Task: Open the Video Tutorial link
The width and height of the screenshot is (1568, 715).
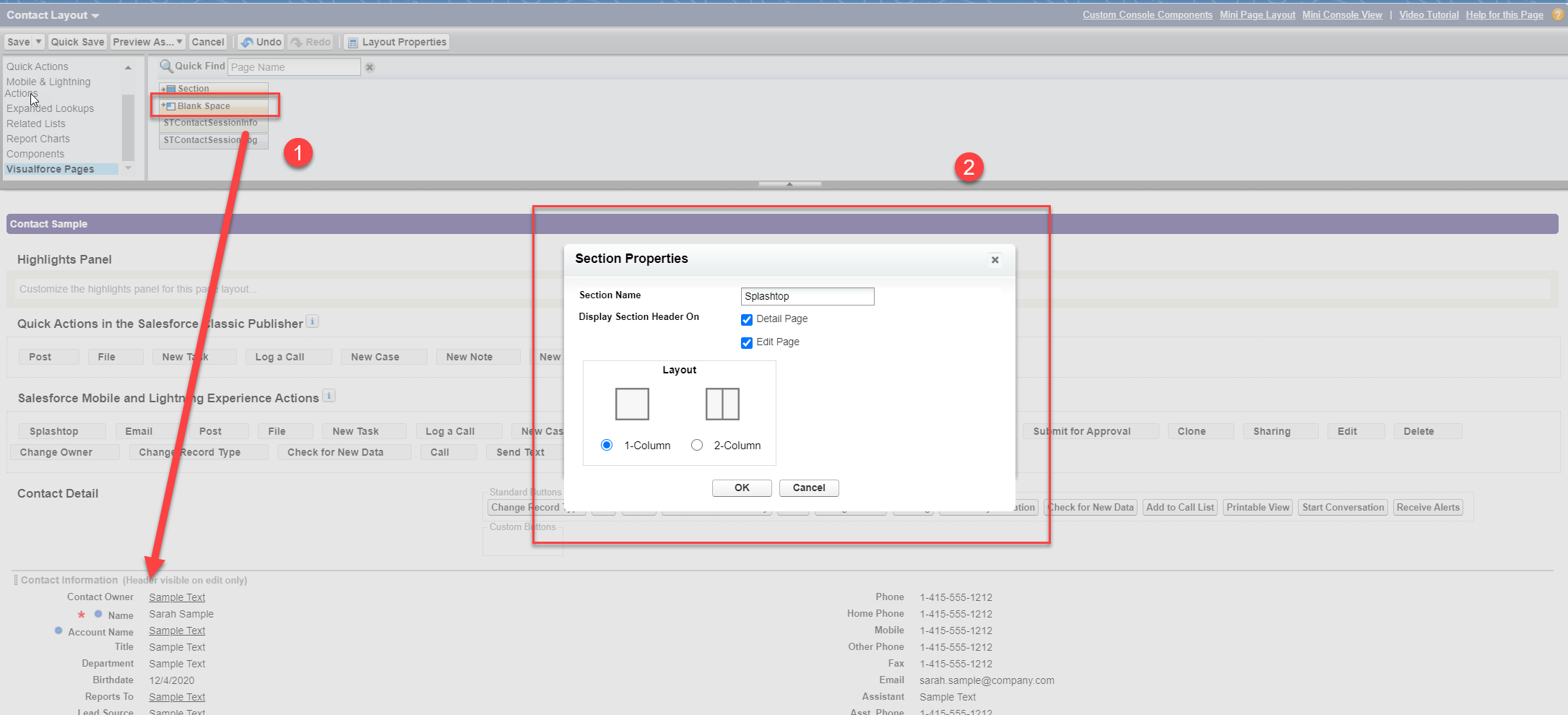Action: coord(1429,14)
